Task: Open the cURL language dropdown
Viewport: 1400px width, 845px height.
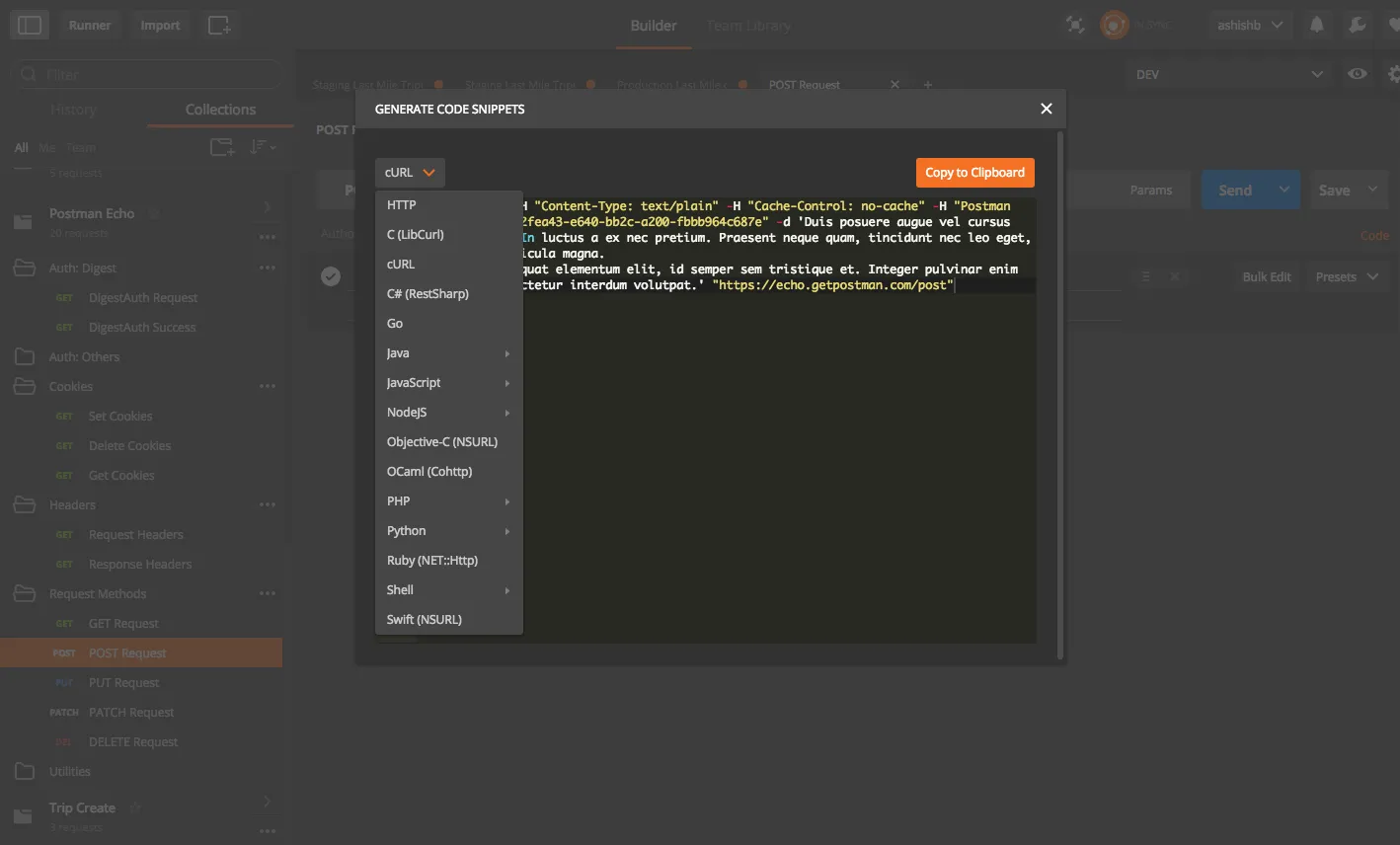Action: pyautogui.click(x=410, y=173)
